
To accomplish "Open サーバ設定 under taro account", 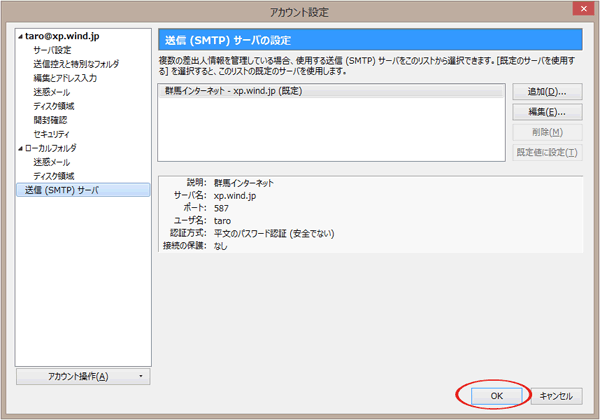I will pos(52,50).
